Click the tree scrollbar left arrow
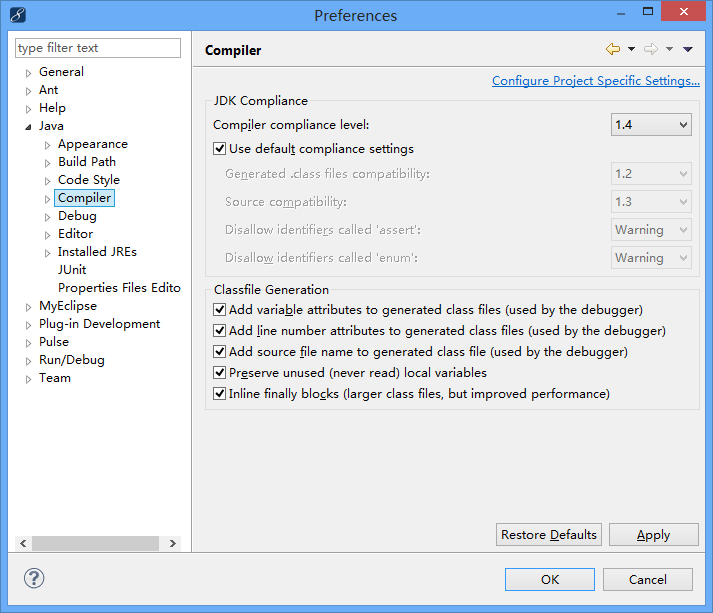The width and height of the screenshot is (713, 613). (x=23, y=543)
